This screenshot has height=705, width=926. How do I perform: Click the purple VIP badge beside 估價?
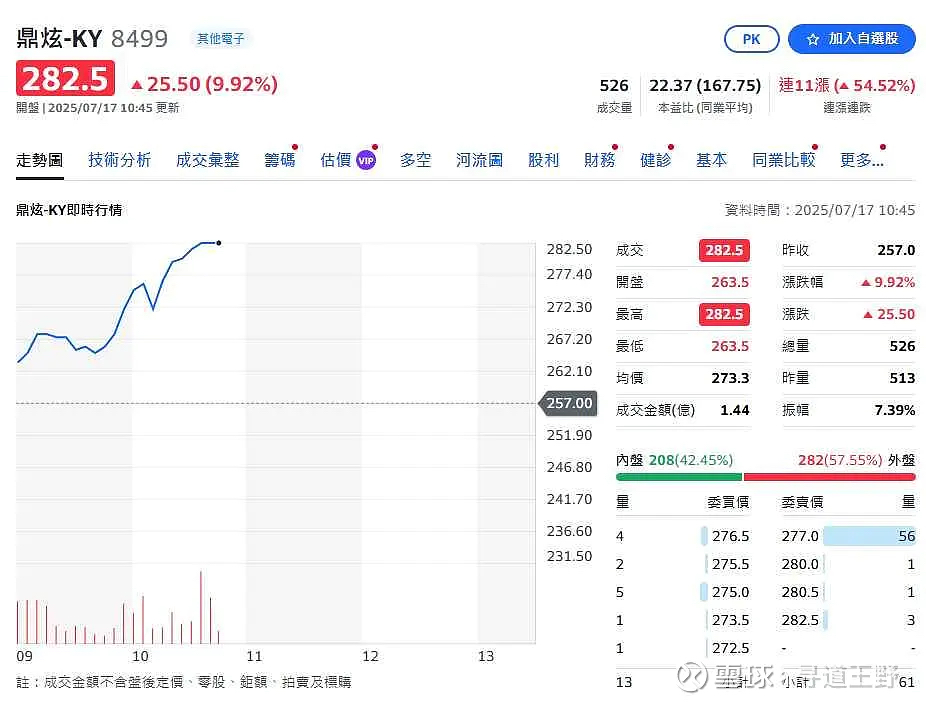(366, 160)
